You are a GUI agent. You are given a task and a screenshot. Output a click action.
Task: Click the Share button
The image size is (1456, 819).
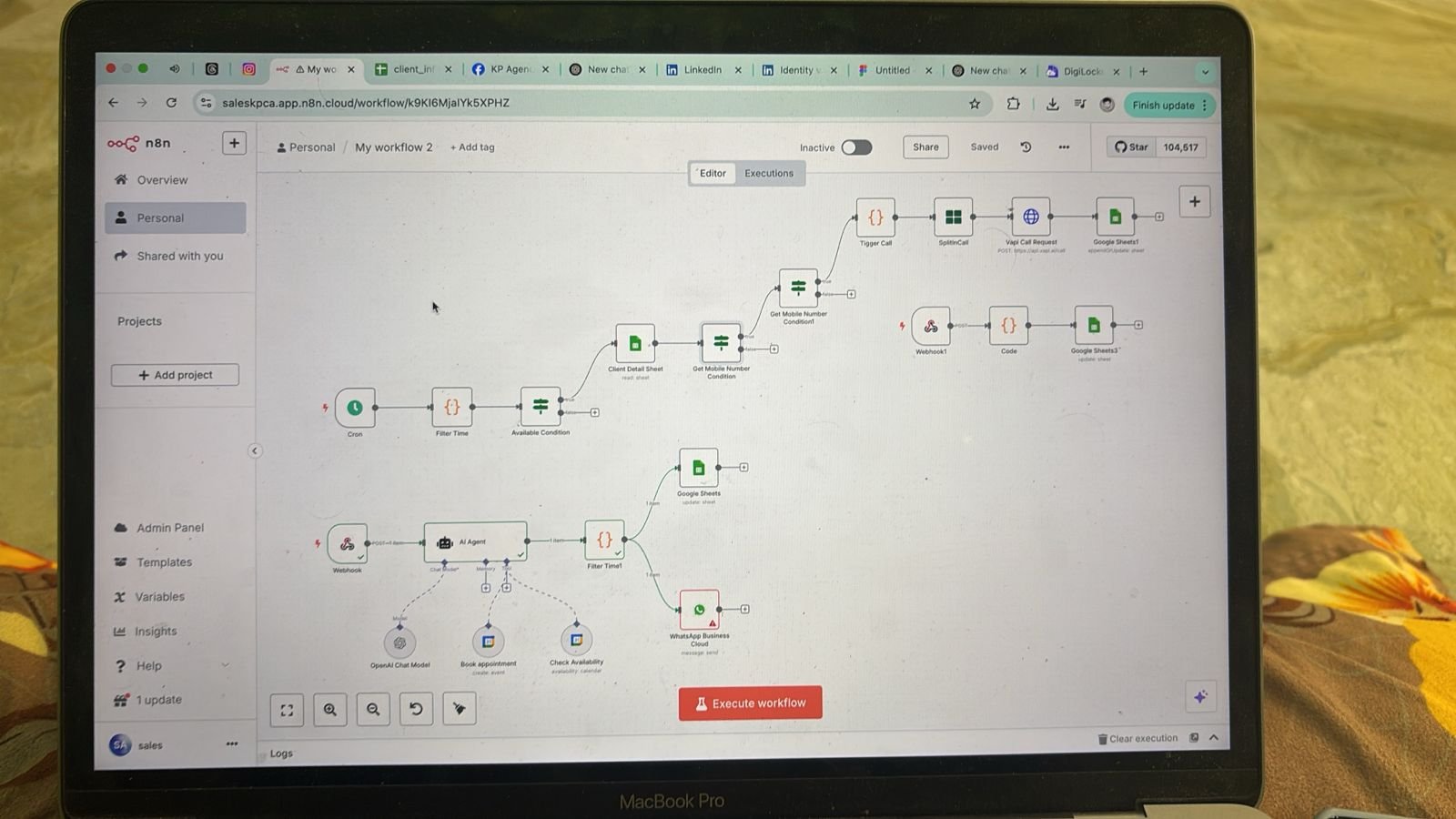click(x=925, y=147)
